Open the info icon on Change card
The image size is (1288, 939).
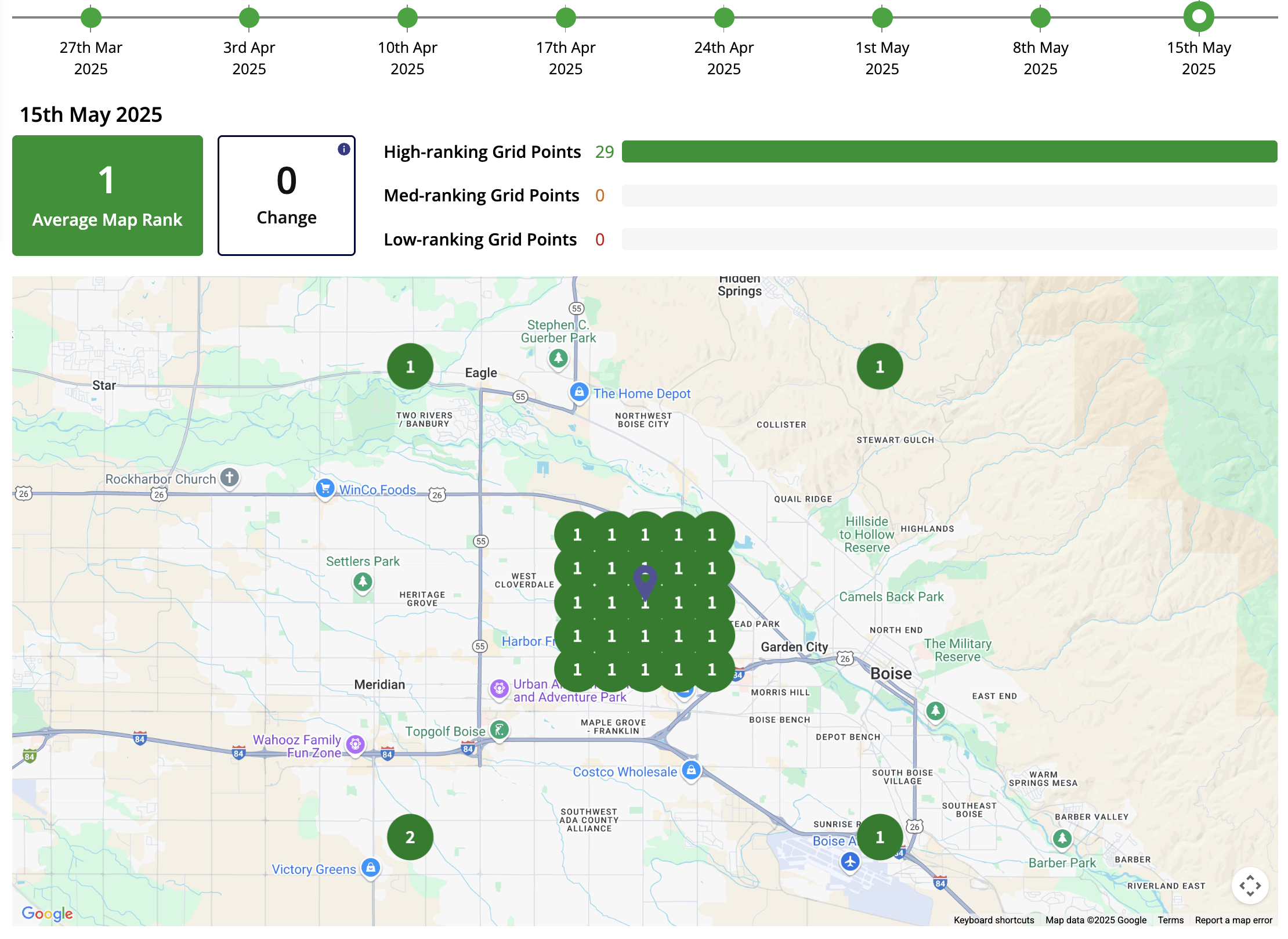(344, 149)
